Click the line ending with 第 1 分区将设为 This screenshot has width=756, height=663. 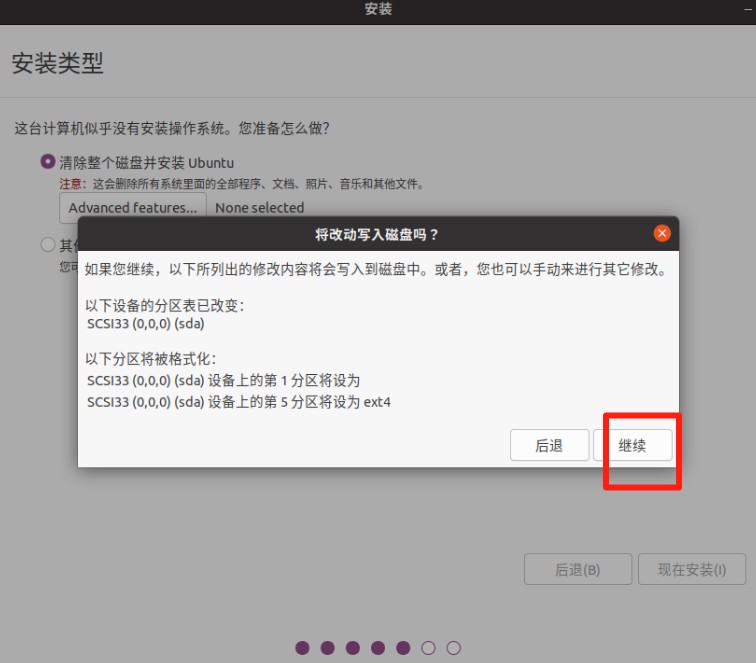[x=223, y=381]
